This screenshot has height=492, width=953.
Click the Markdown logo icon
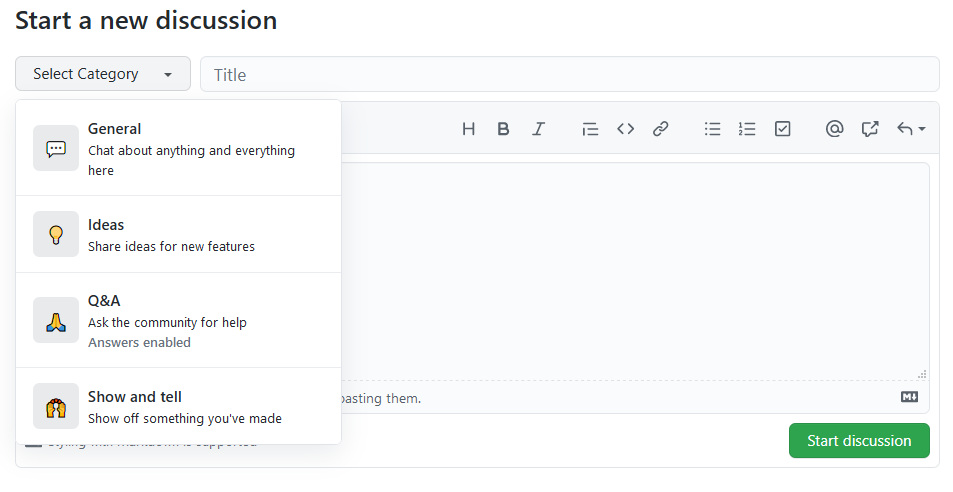coord(909,397)
